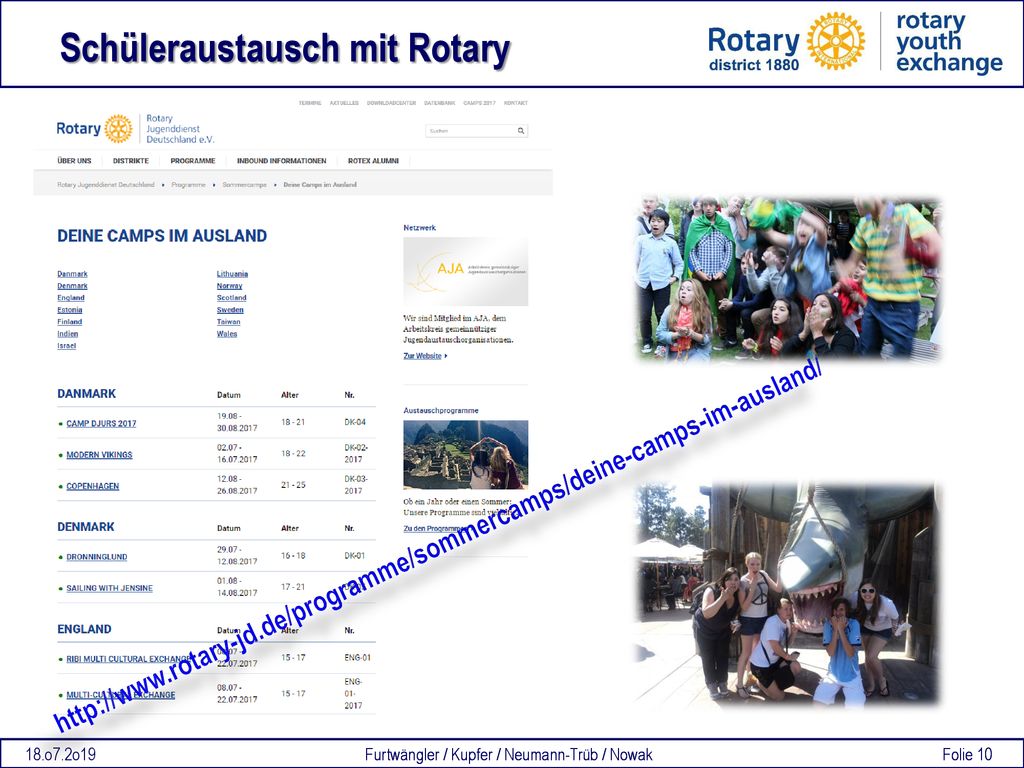Viewport: 1024px width, 768px height.
Task: Jump to Denmark in country list
Action: [72, 286]
